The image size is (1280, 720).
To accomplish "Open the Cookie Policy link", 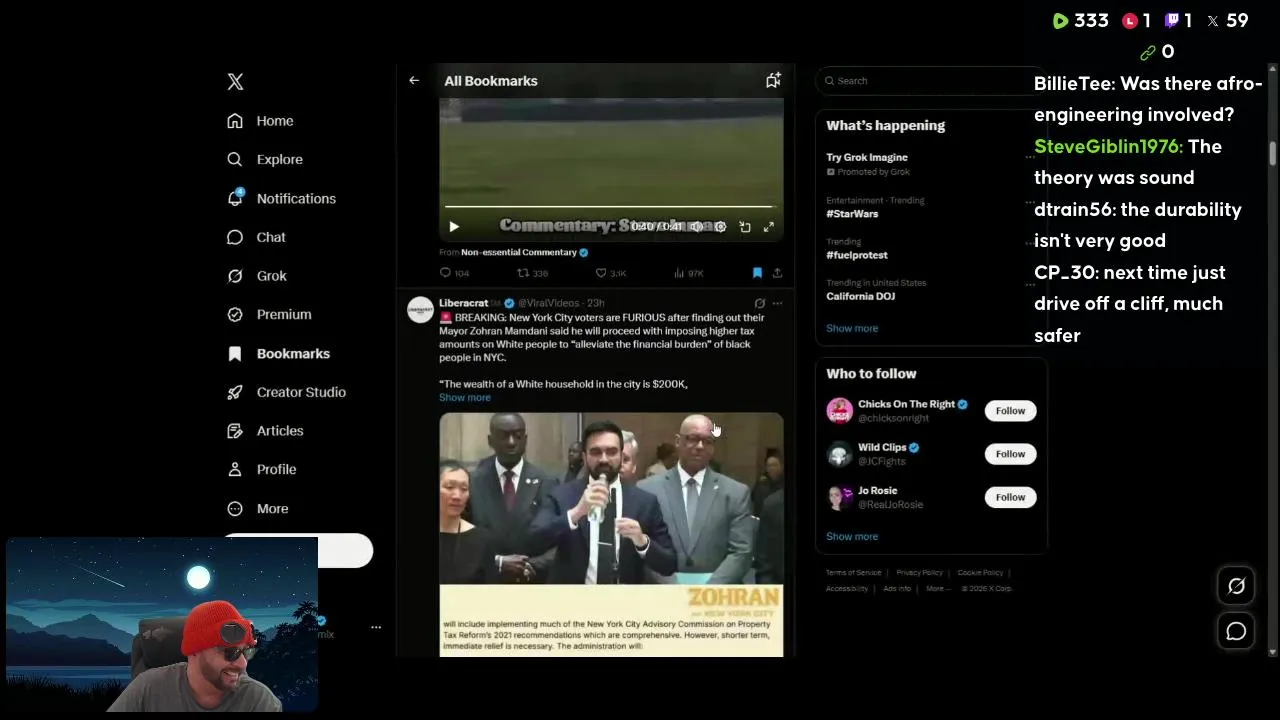I will click(x=980, y=573).
